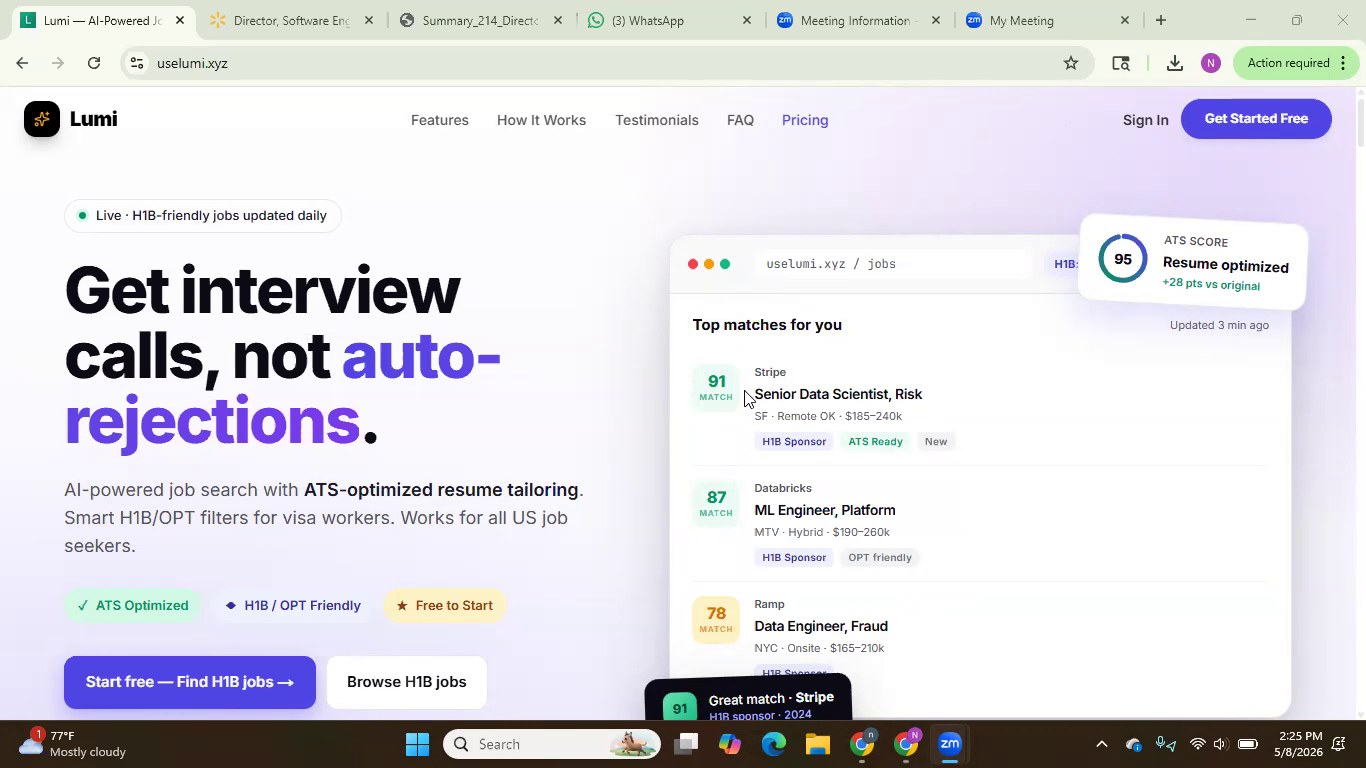Click Start free — Find H1B jobs button

190,682
